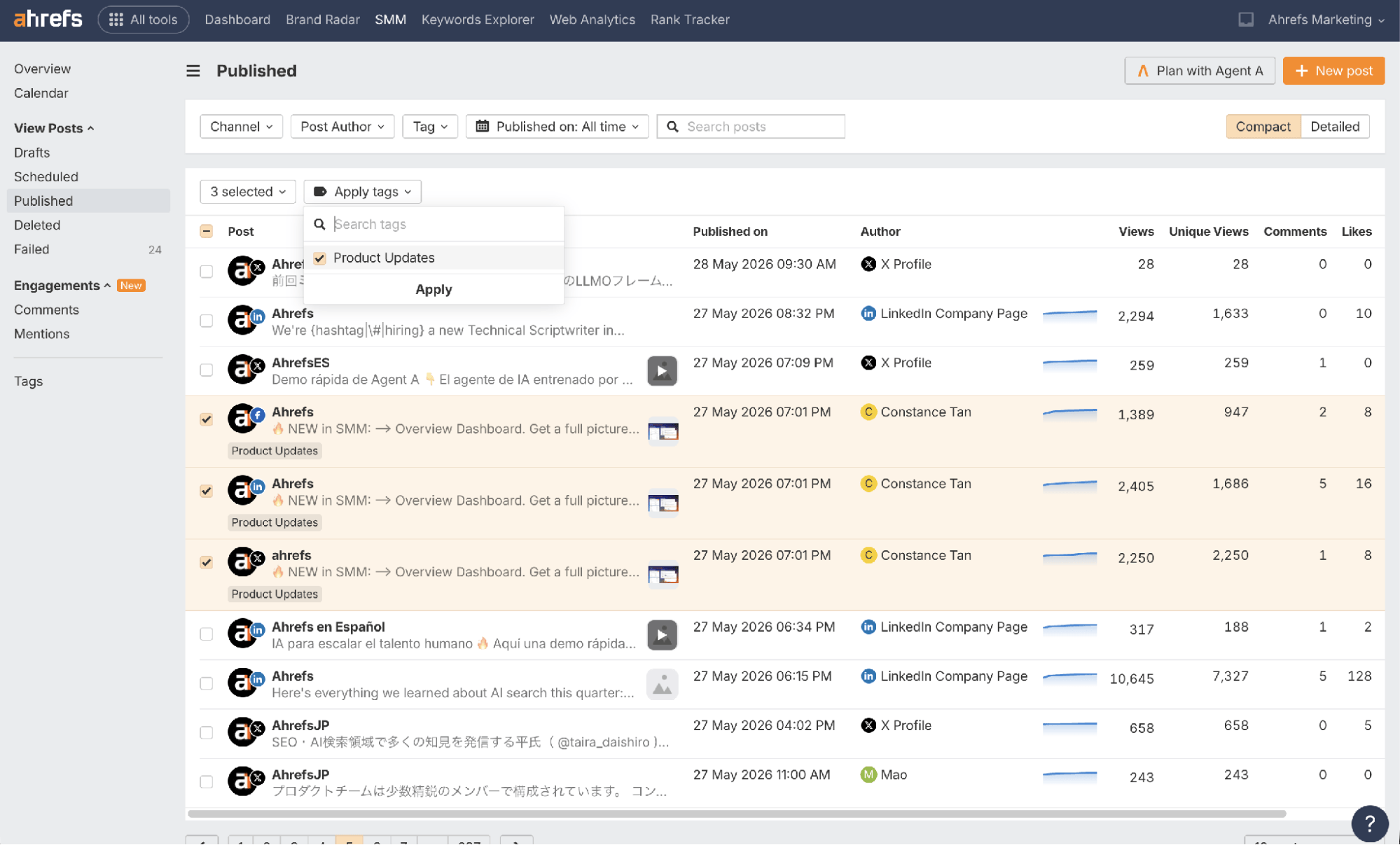1400x845 pixels.
Task: Click Ahrefs avatar on hiring Technical Scriptwriter post
Action: coord(242,321)
